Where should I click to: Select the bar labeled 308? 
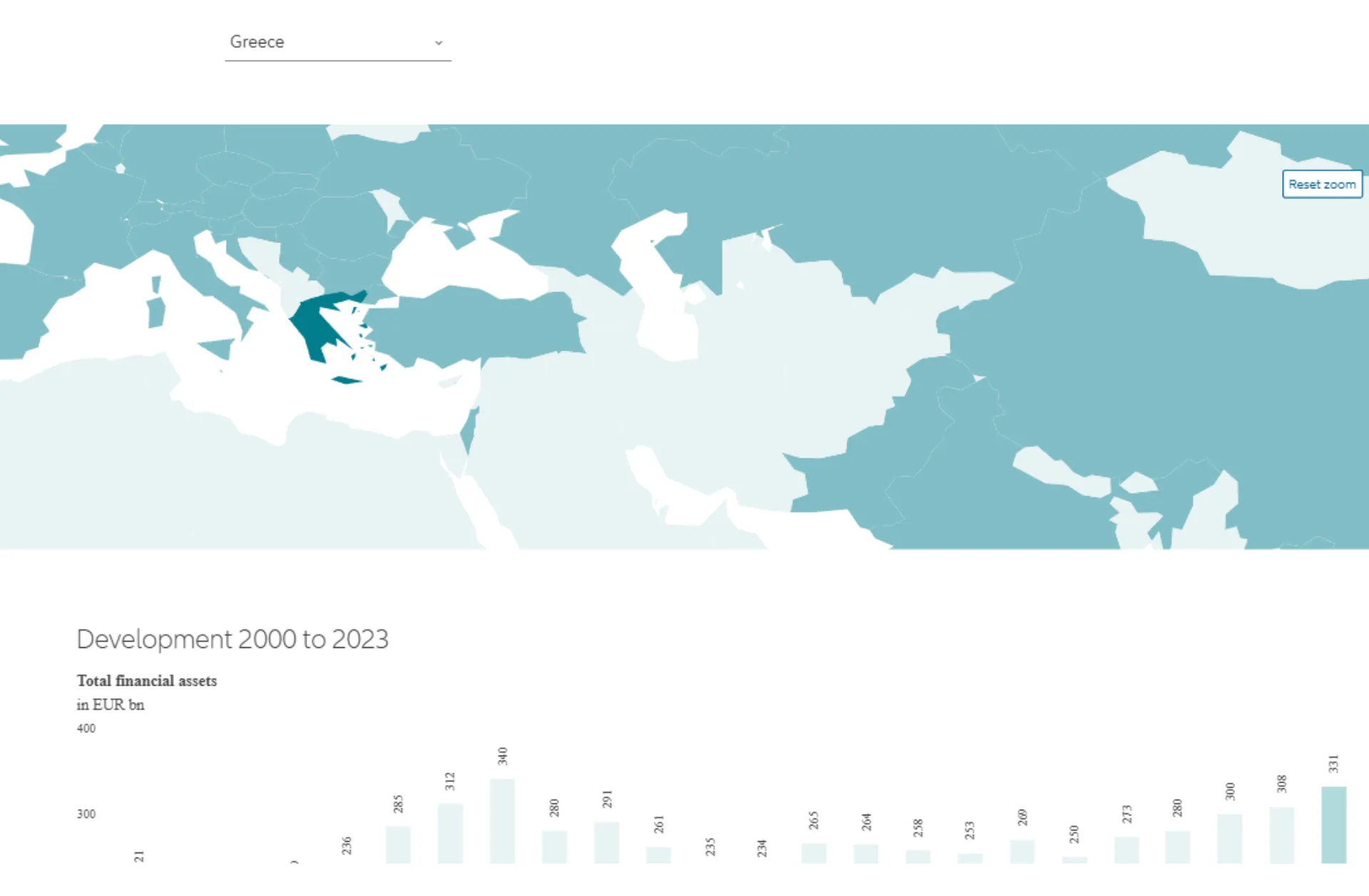click(x=1281, y=834)
